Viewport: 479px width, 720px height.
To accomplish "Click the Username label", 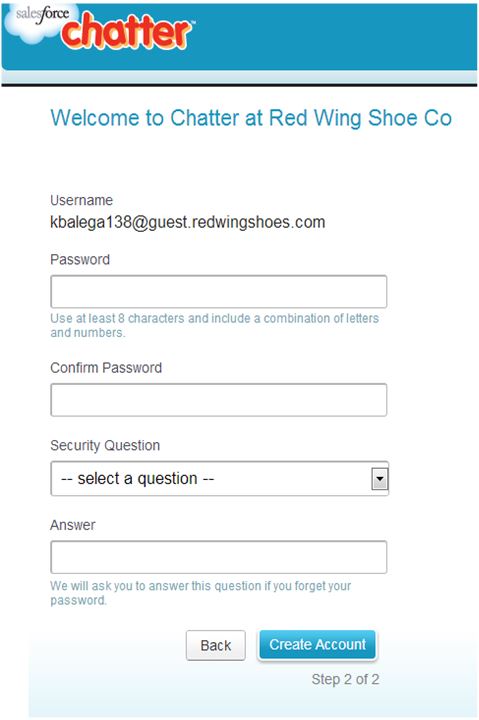I will (x=81, y=200).
